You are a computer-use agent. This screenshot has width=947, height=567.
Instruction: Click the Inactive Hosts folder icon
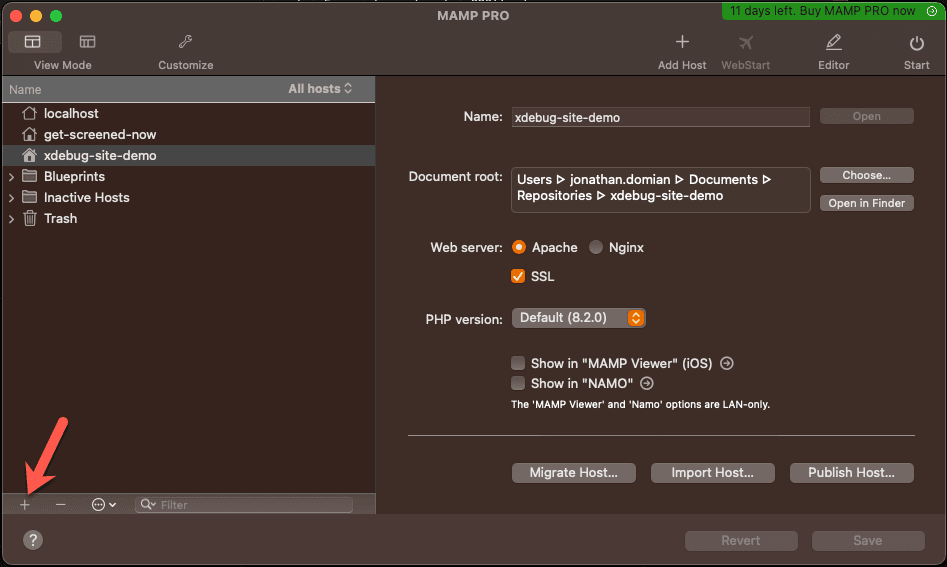(x=30, y=197)
